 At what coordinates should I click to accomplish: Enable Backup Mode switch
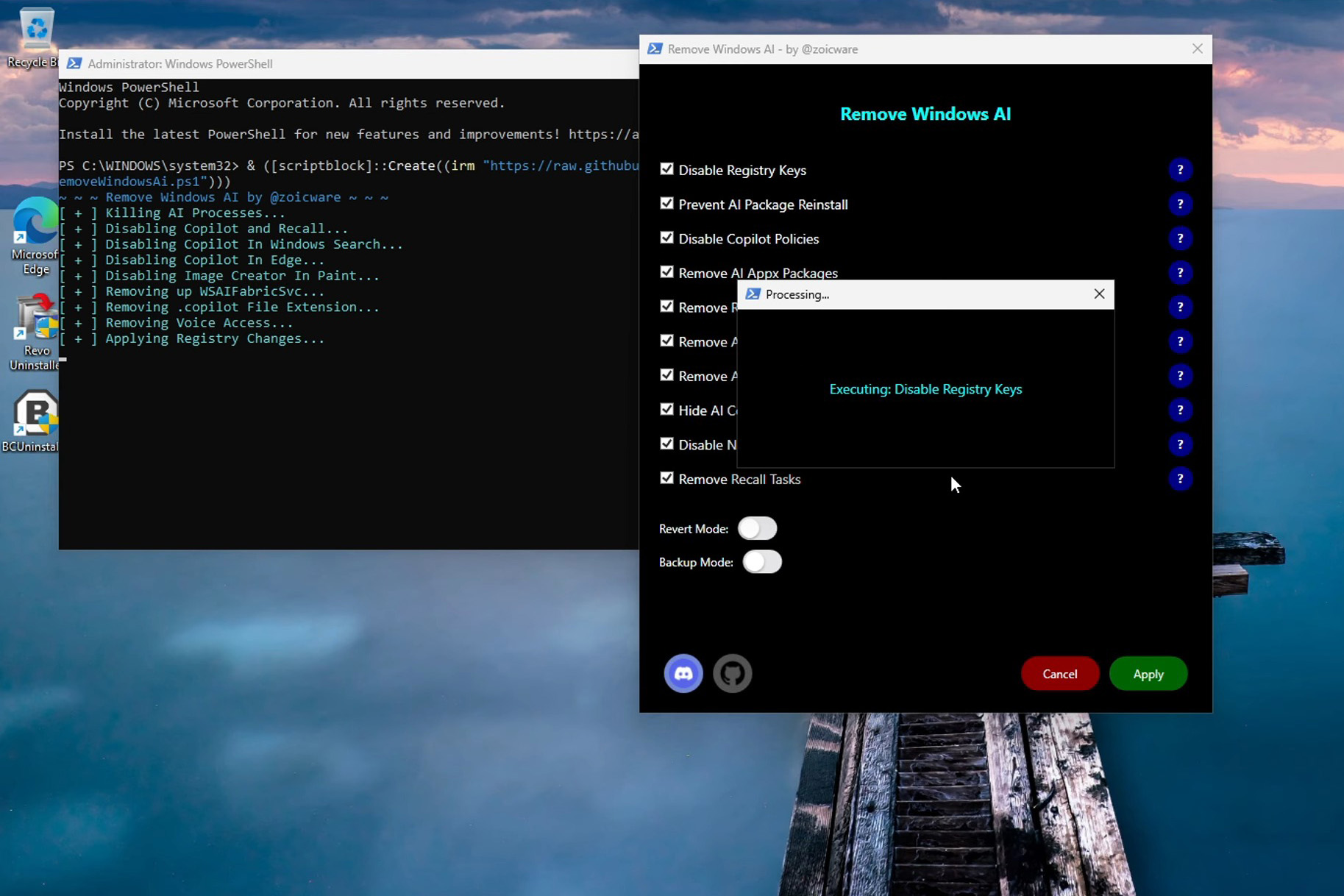point(761,562)
